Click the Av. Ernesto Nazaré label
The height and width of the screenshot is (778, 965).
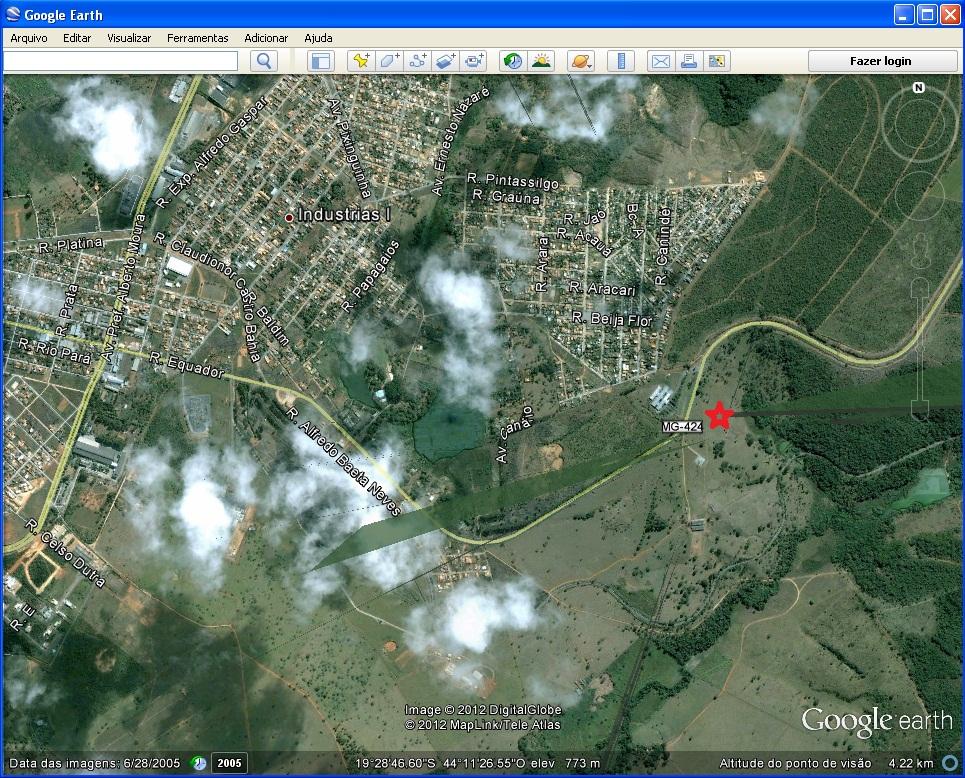click(460, 141)
